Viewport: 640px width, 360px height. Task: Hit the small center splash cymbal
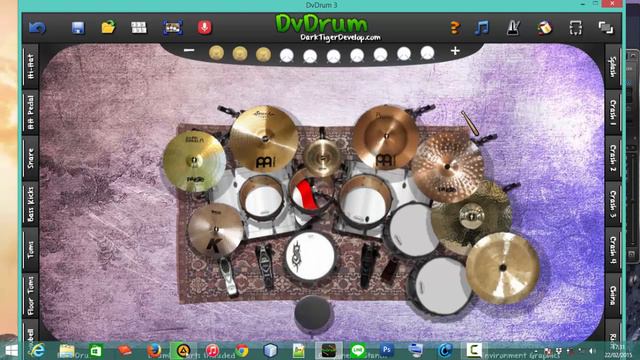[x=322, y=158]
